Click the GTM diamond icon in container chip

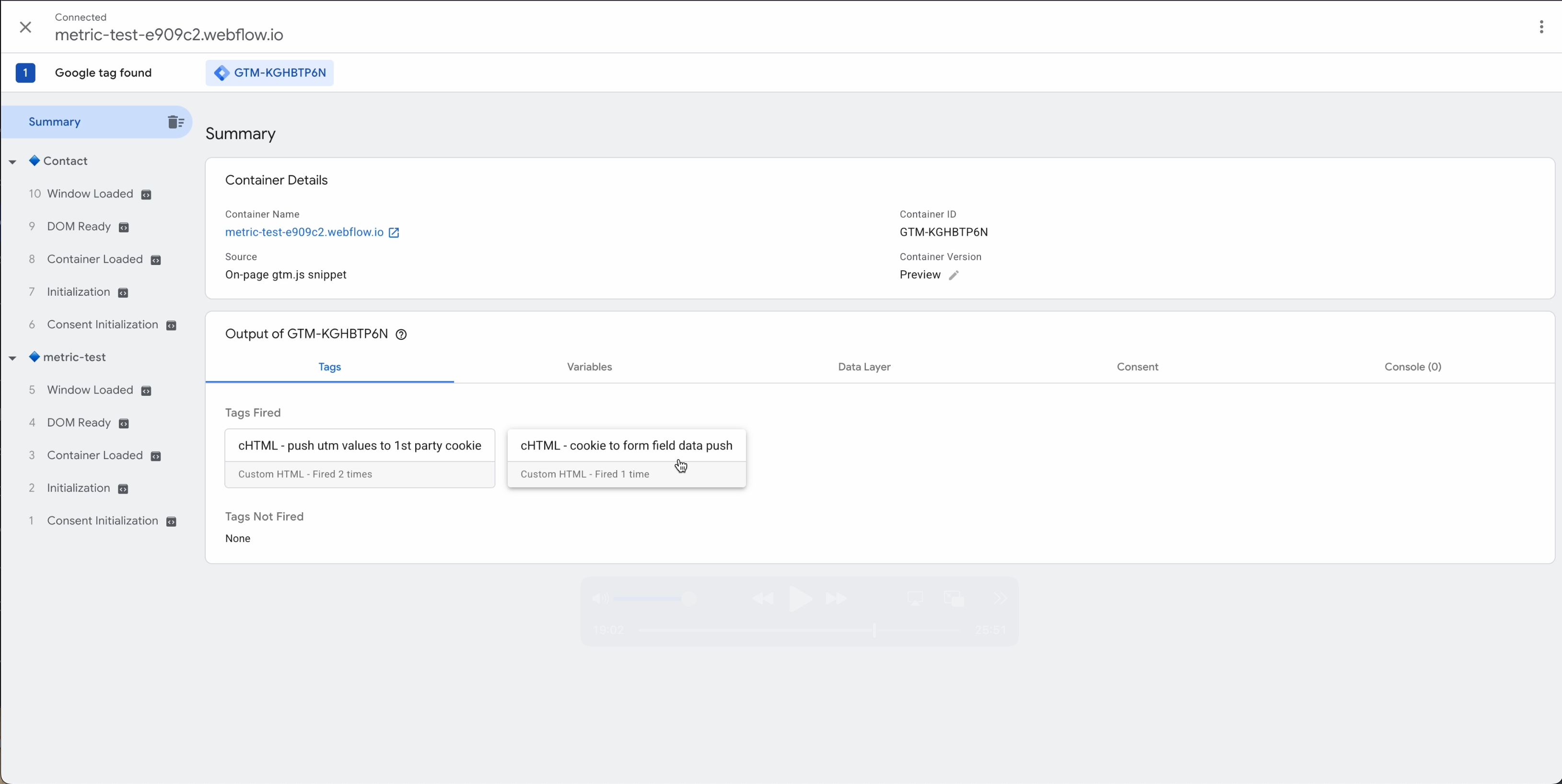221,73
